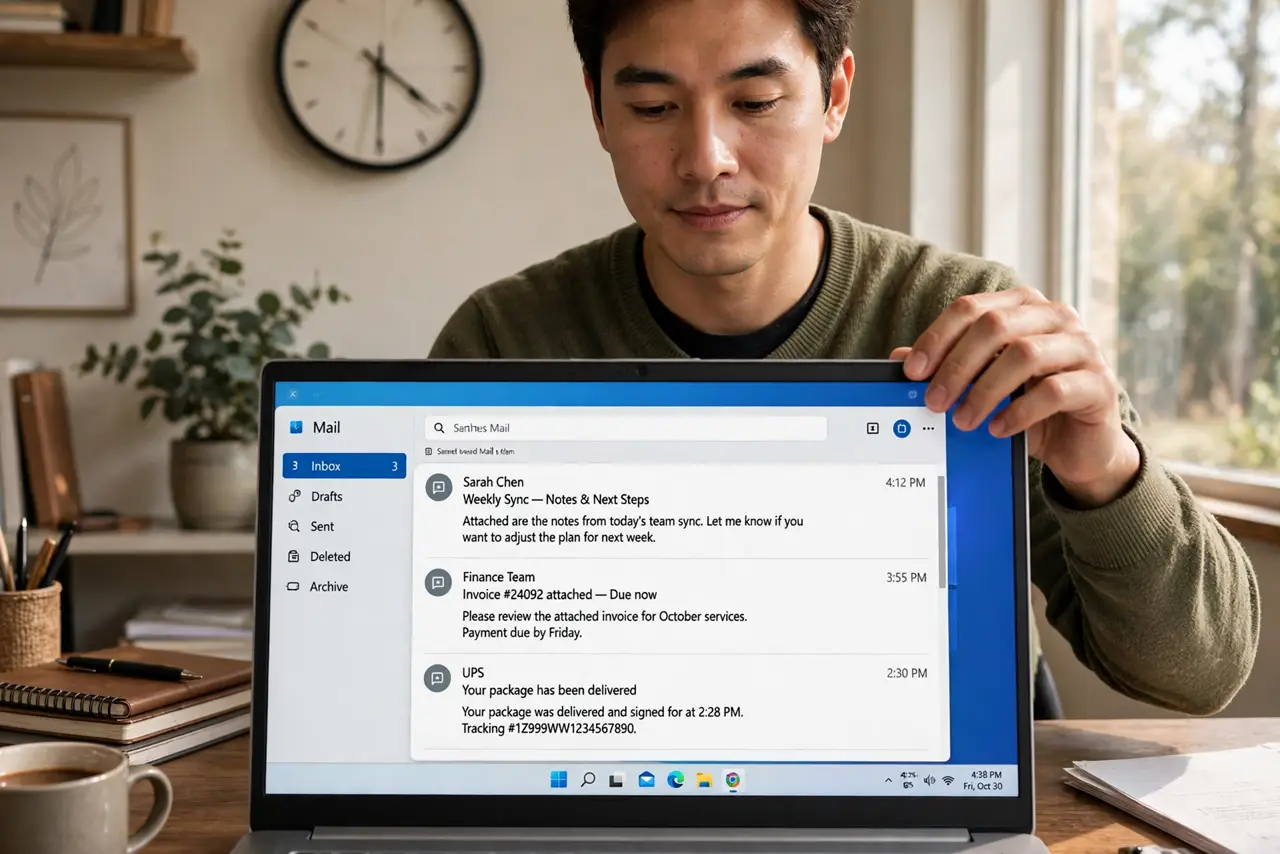Click the message list scrollbar
Screen dimensions: 1280x854
(942, 532)
